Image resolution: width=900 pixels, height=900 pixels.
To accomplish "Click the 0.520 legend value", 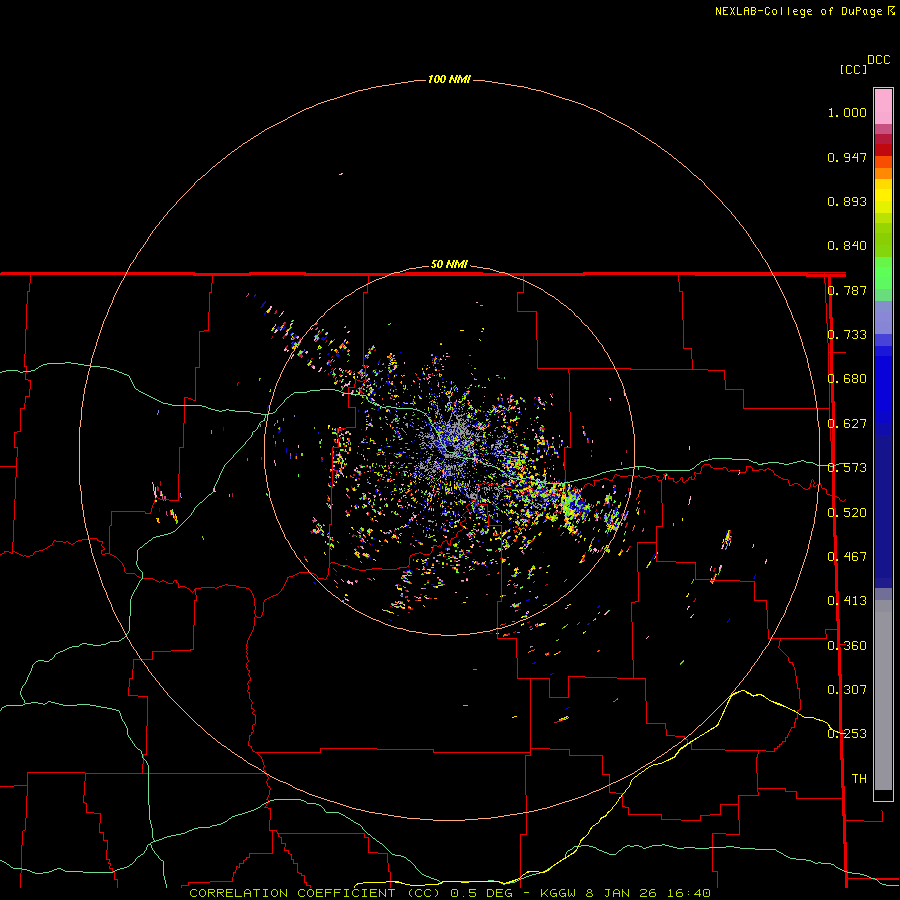I will point(847,513).
